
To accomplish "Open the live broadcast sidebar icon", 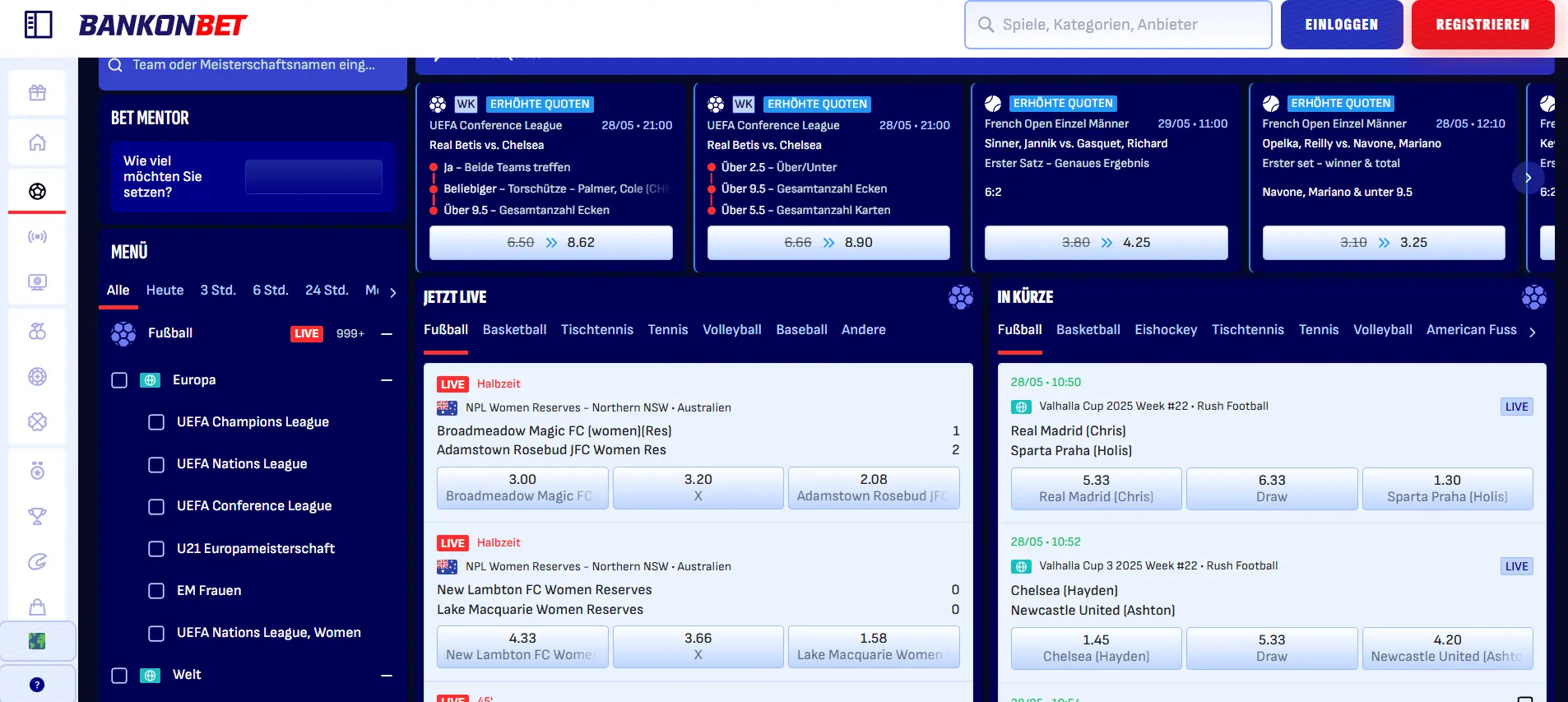I will click(x=37, y=237).
